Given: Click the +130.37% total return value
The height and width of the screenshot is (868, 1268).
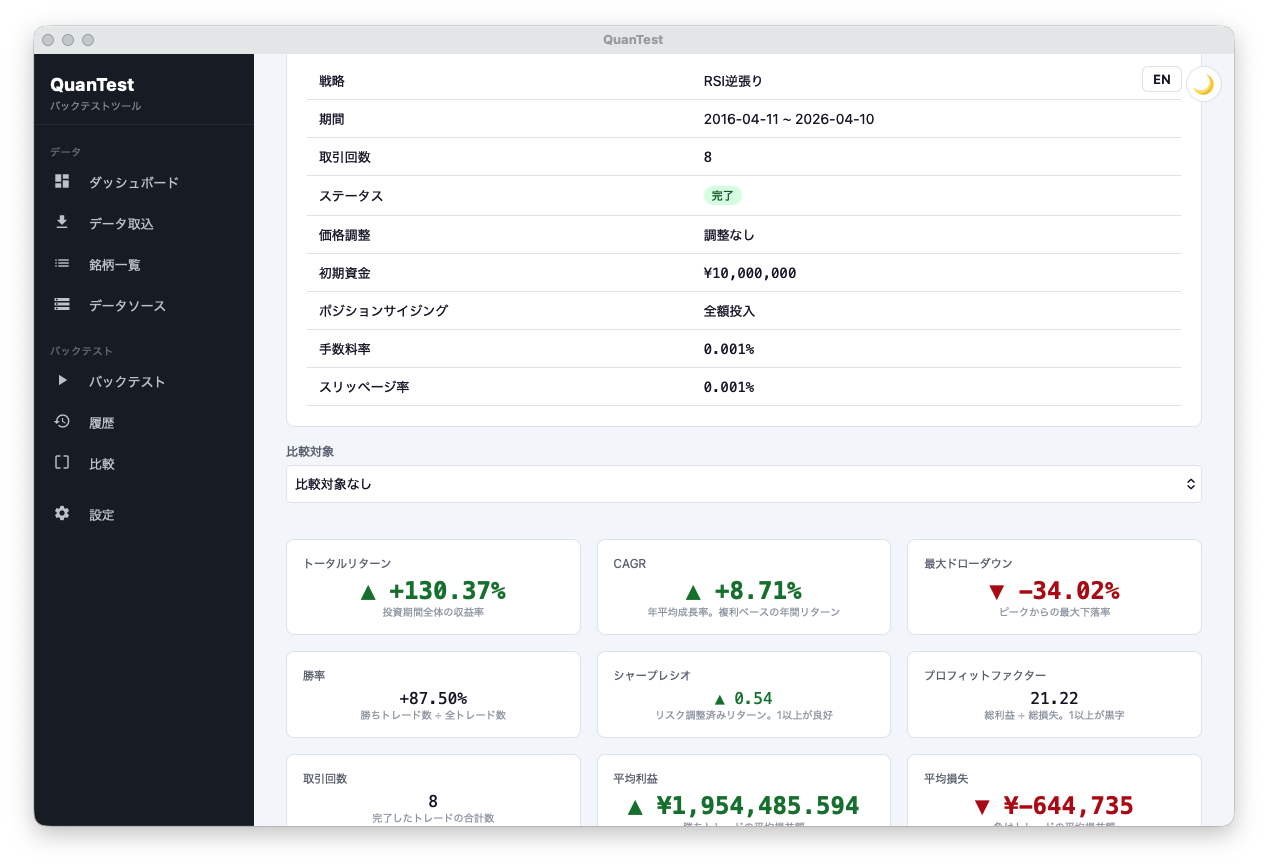Looking at the screenshot, I should coord(447,591).
